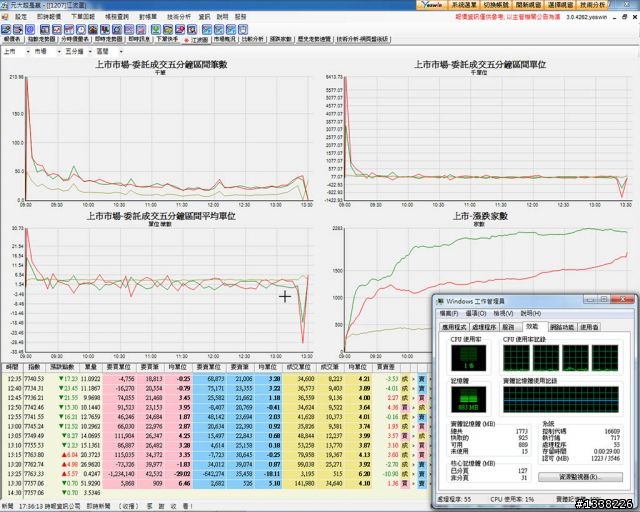Click the clock icon in the toolbar
This screenshot has height=512, width=640.
81,29
